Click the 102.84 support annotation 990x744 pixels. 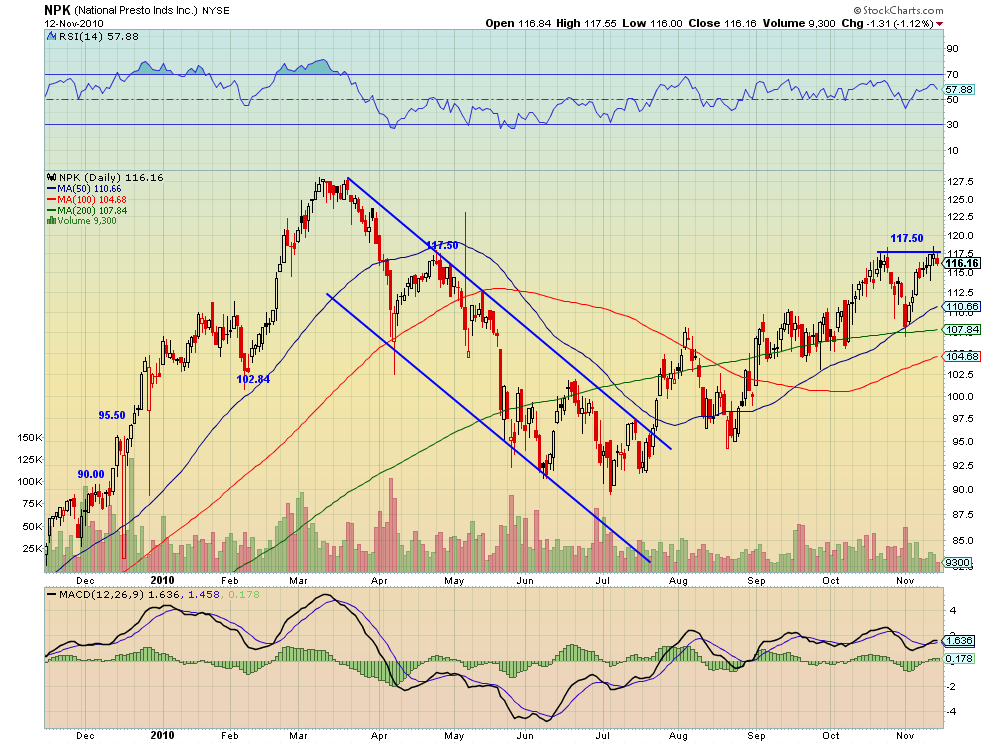253,379
